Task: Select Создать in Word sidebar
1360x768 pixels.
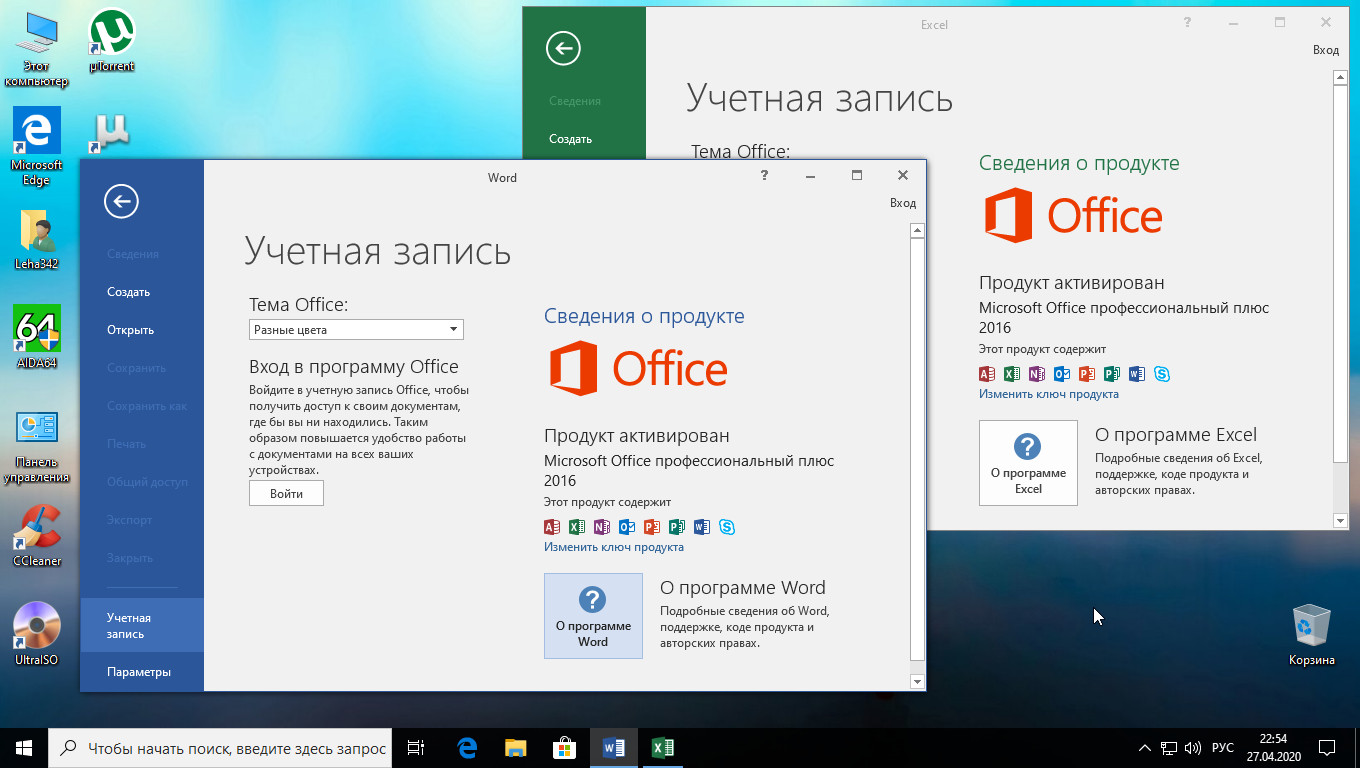Action: (x=128, y=292)
